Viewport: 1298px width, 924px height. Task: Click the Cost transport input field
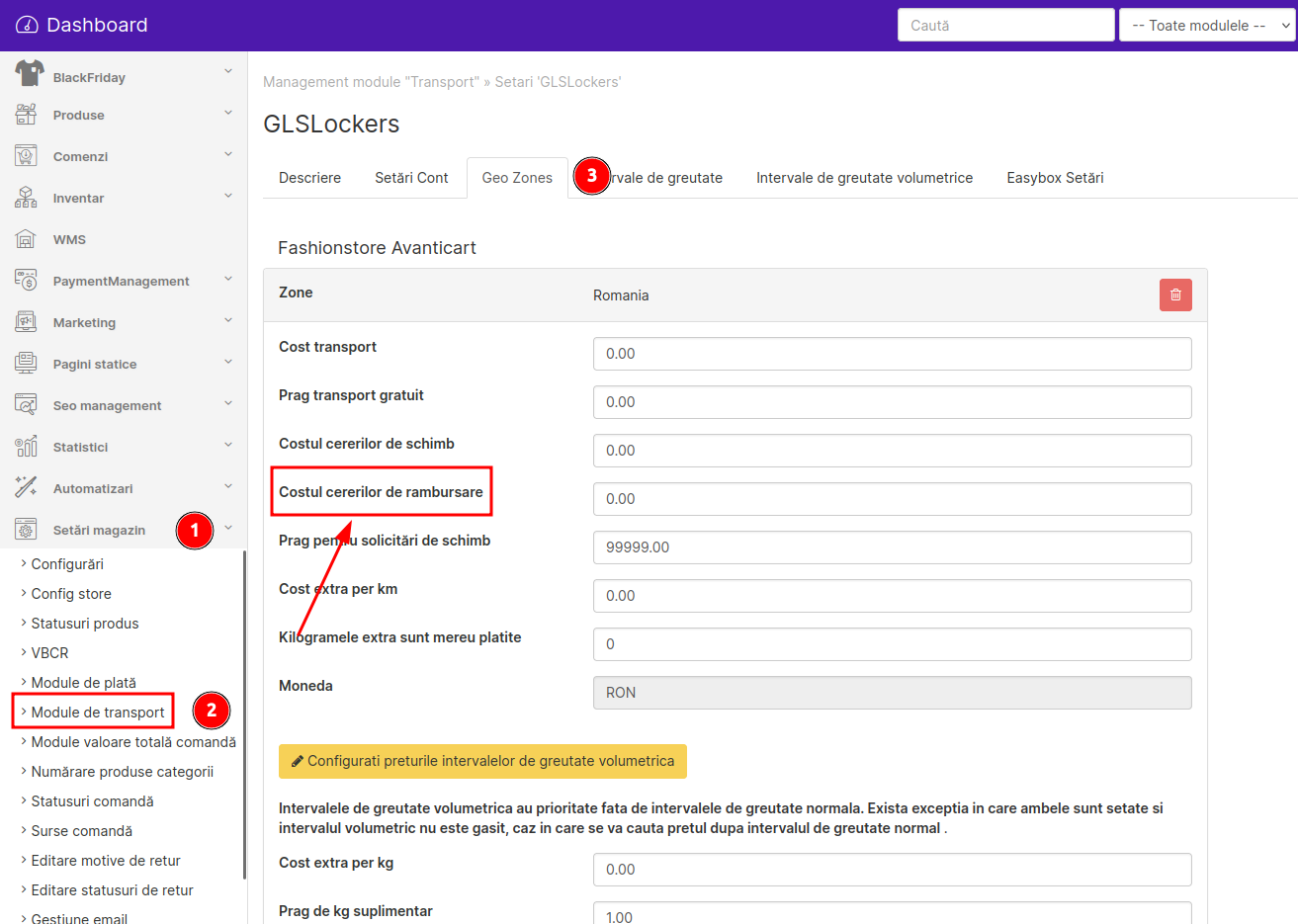(x=892, y=354)
